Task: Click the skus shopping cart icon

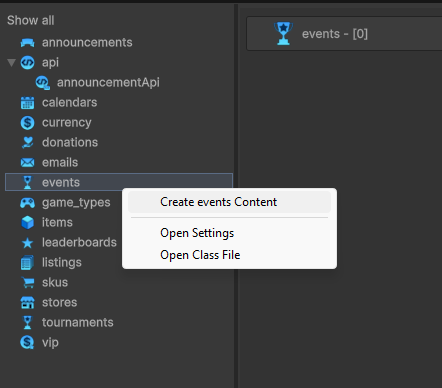Action: click(x=28, y=283)
